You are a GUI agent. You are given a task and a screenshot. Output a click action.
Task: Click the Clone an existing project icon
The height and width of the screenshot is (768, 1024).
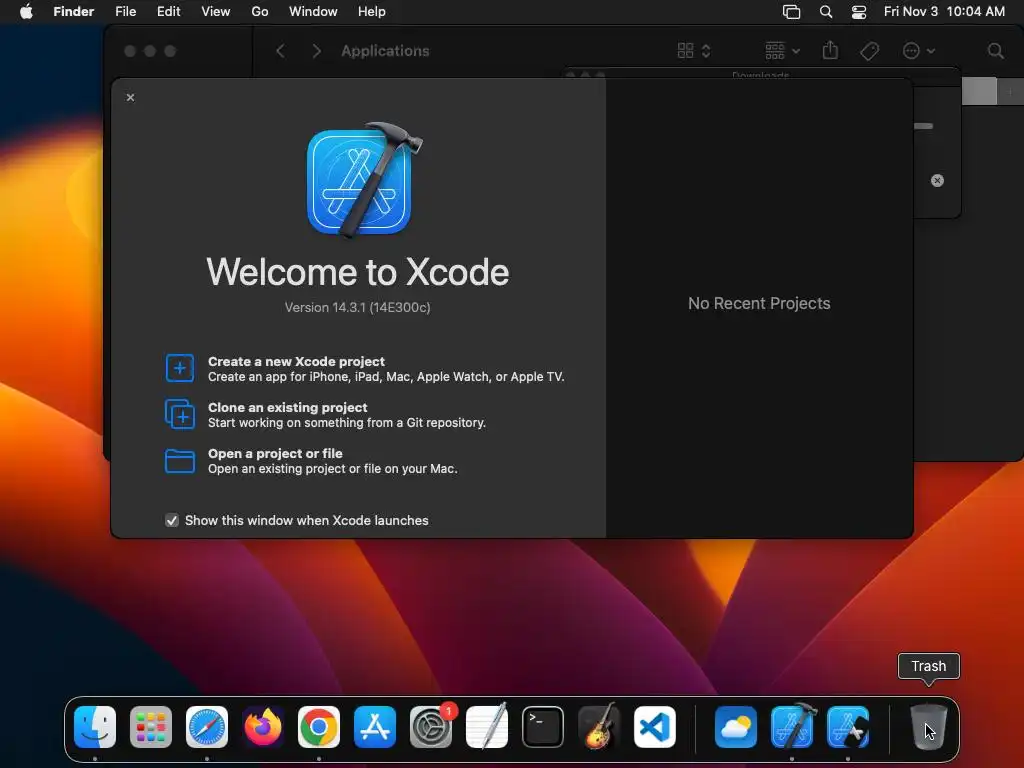pyautogui.click(x=180, y=415)
